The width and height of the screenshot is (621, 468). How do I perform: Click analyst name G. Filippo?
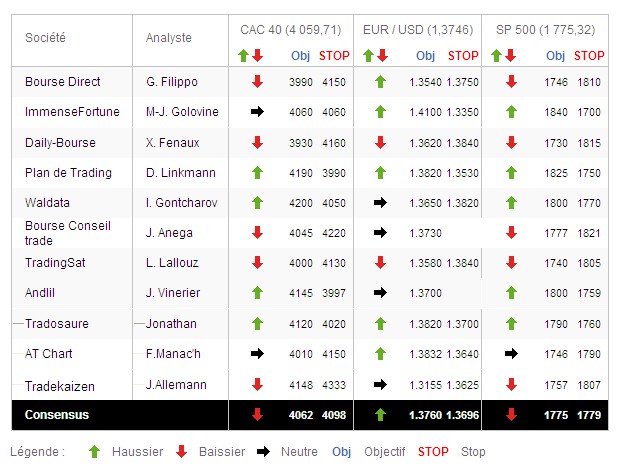click(x=171, y=82)
